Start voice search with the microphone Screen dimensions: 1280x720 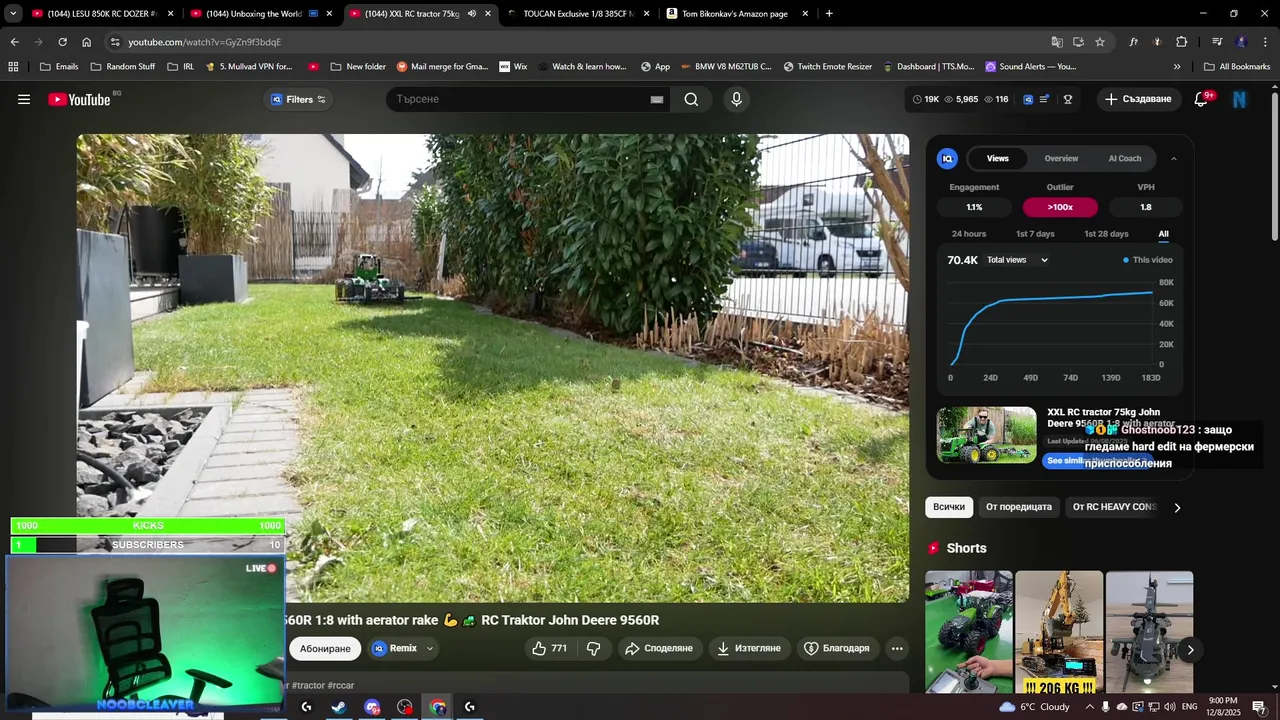[x=736, y=99]
